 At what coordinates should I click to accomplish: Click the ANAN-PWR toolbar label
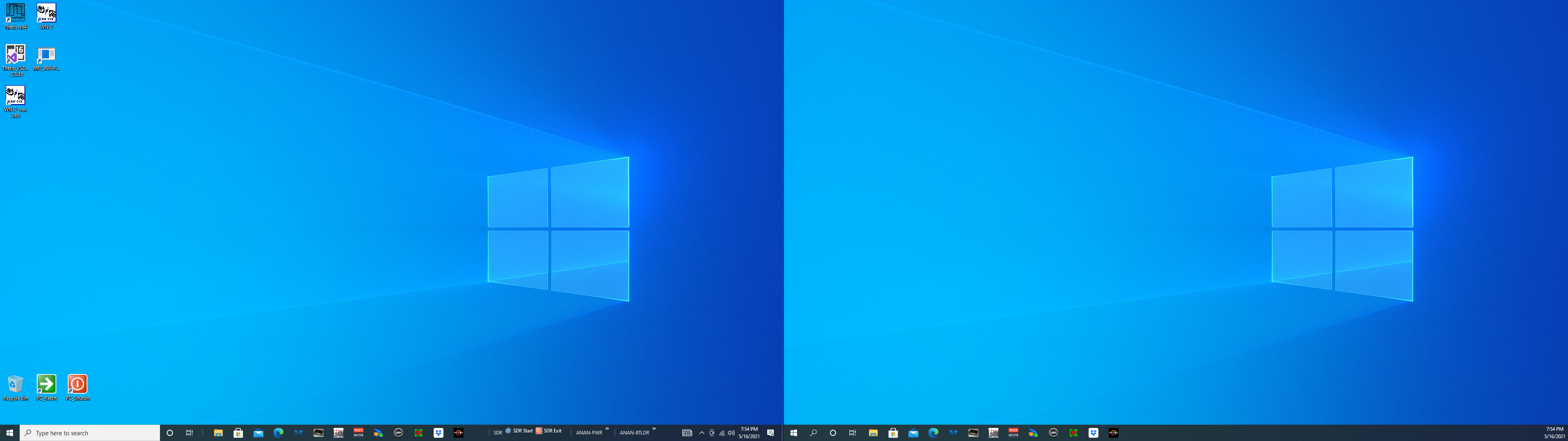tap(588, 432)
